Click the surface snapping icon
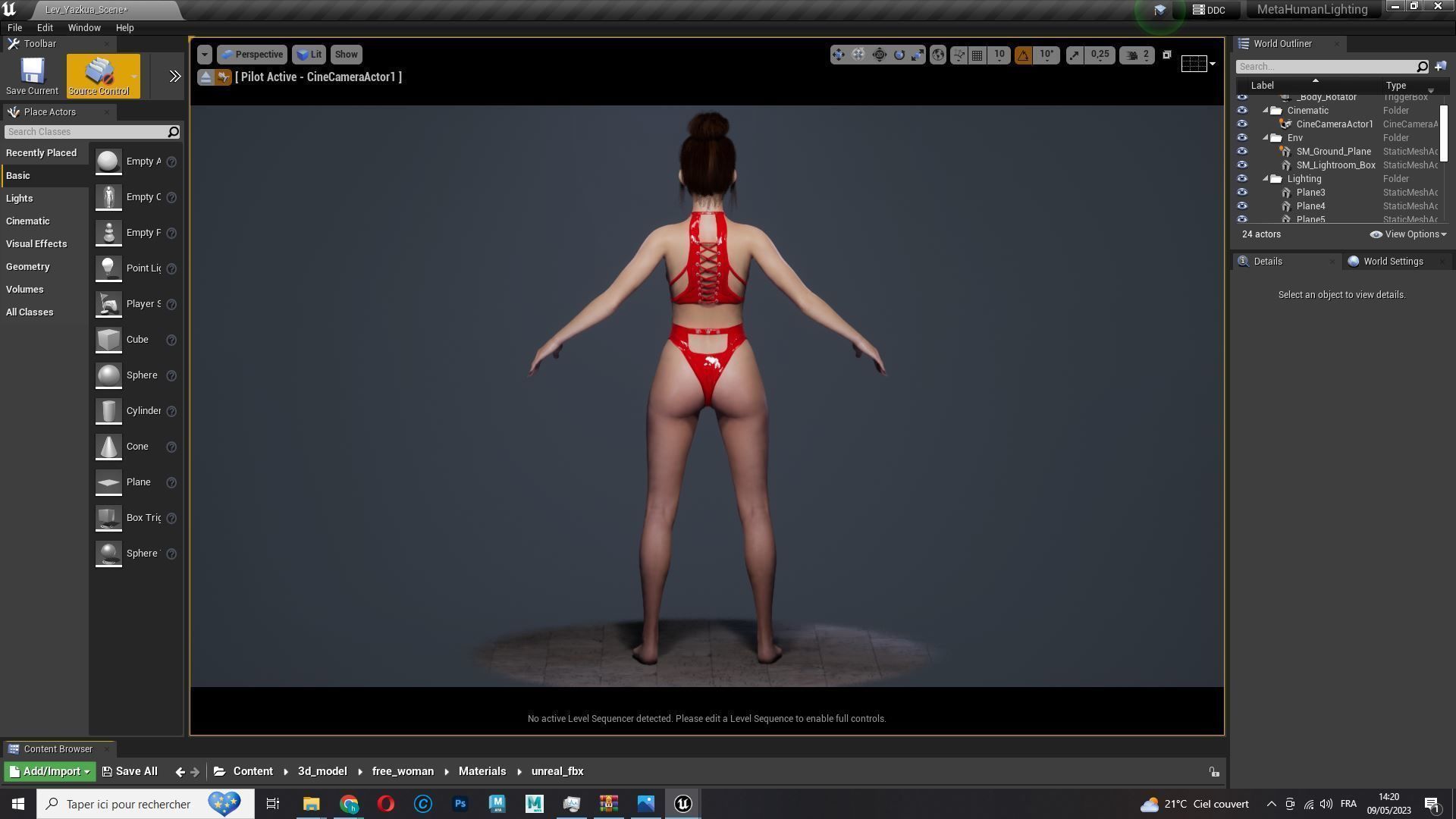This screenshot has height=819, width=1456. point(959,55)
